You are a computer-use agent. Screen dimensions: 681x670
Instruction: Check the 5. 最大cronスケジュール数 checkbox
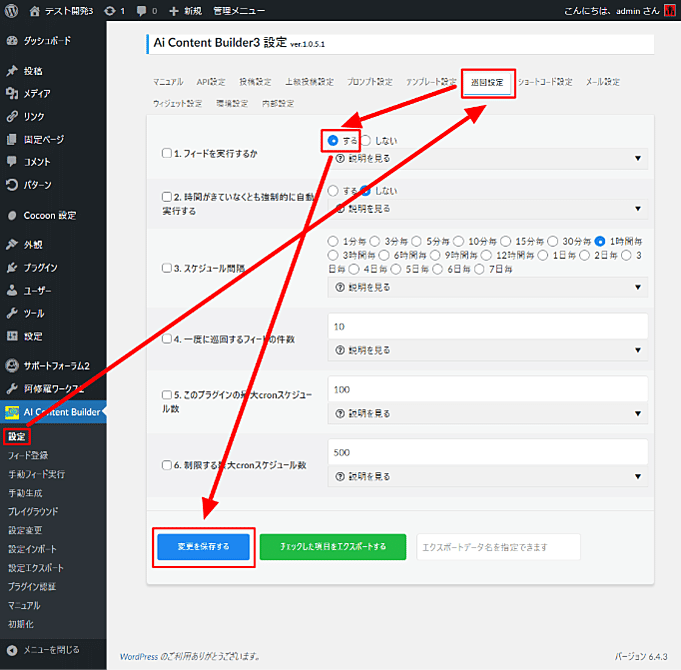pyautogui.click(x=167, y=395)
